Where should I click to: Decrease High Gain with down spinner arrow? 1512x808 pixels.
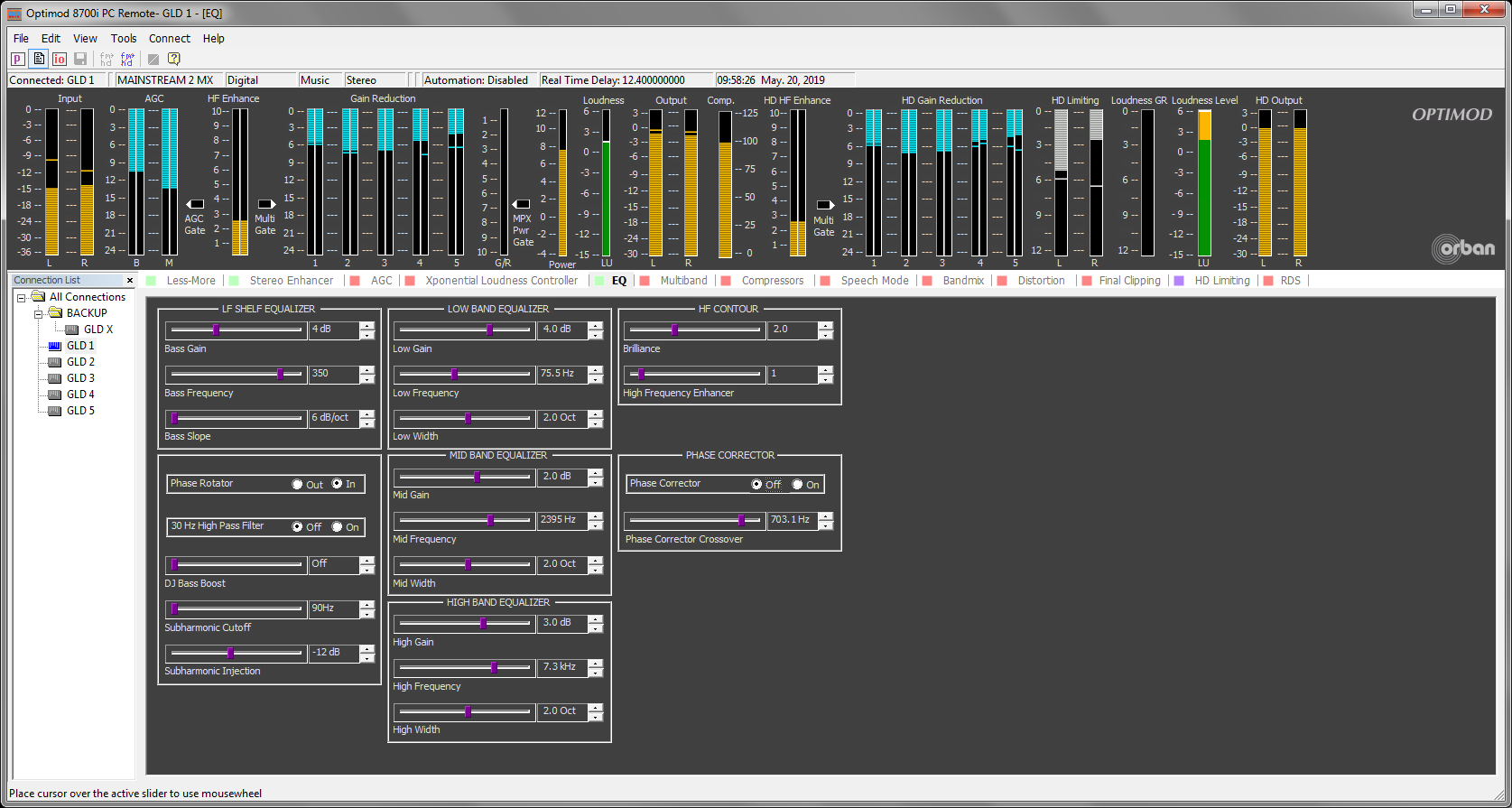595,627
